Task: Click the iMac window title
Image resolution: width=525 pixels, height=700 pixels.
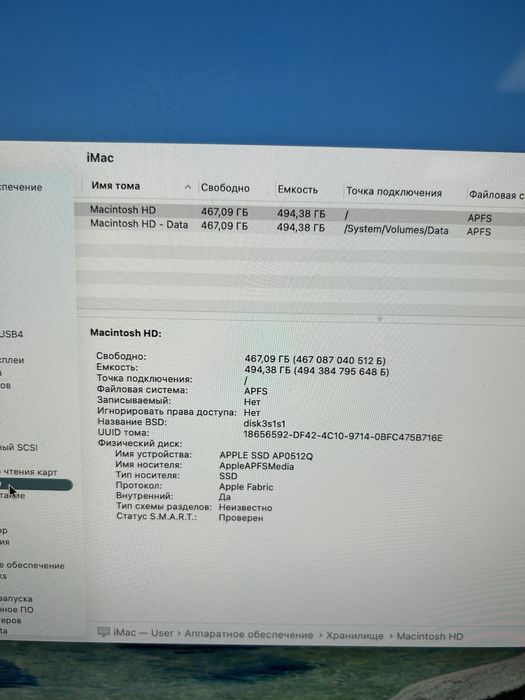Action: tap(100, 158)
